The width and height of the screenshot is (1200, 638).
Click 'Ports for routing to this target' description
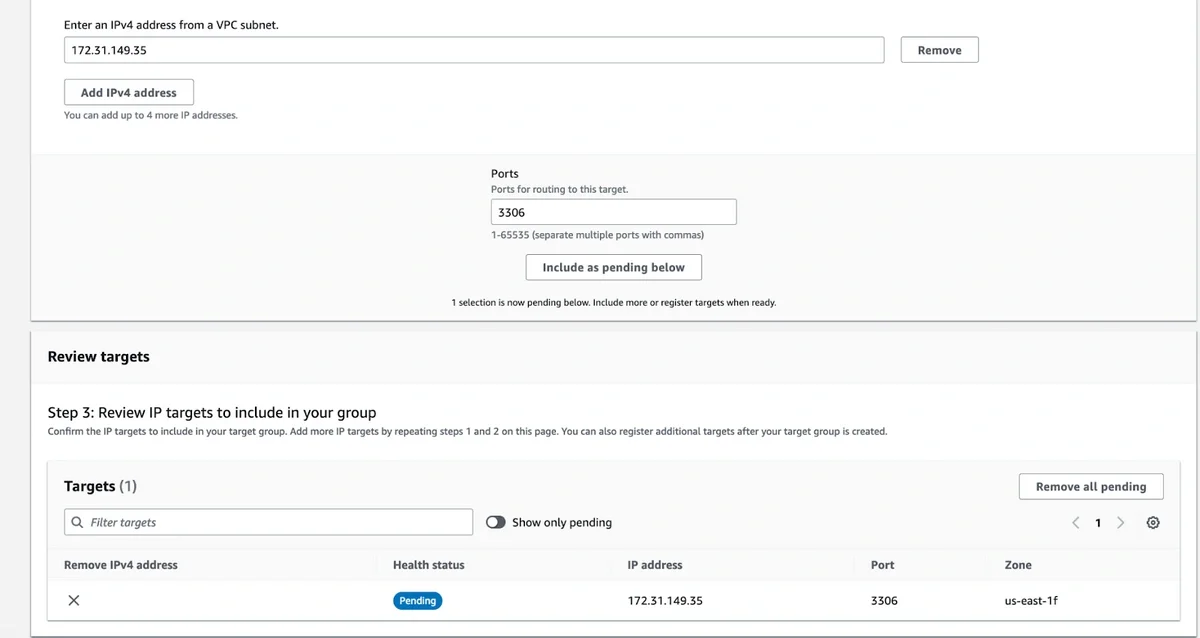(560, 189)
